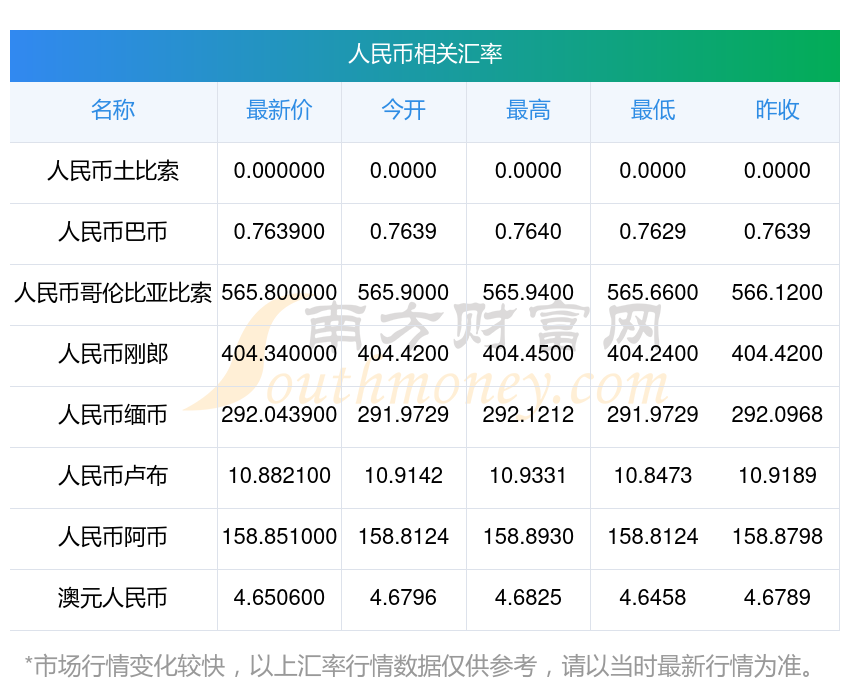
Task: Click previous close 292.0968
Action: (x=777, y=415)
